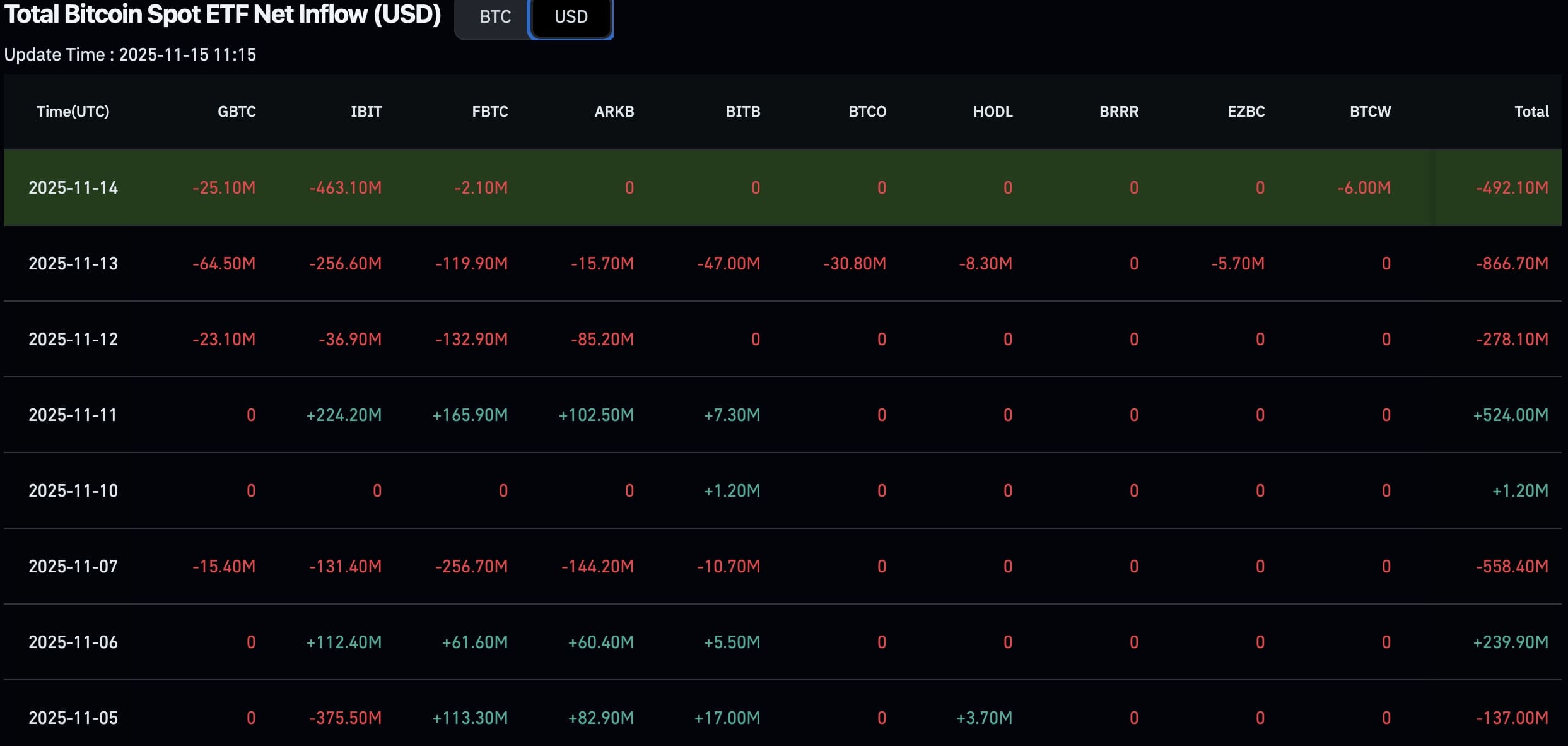This screenshot has height=746, width=1568.
Task: Click the -25.10M GBTC value
Action: (224, 188)
